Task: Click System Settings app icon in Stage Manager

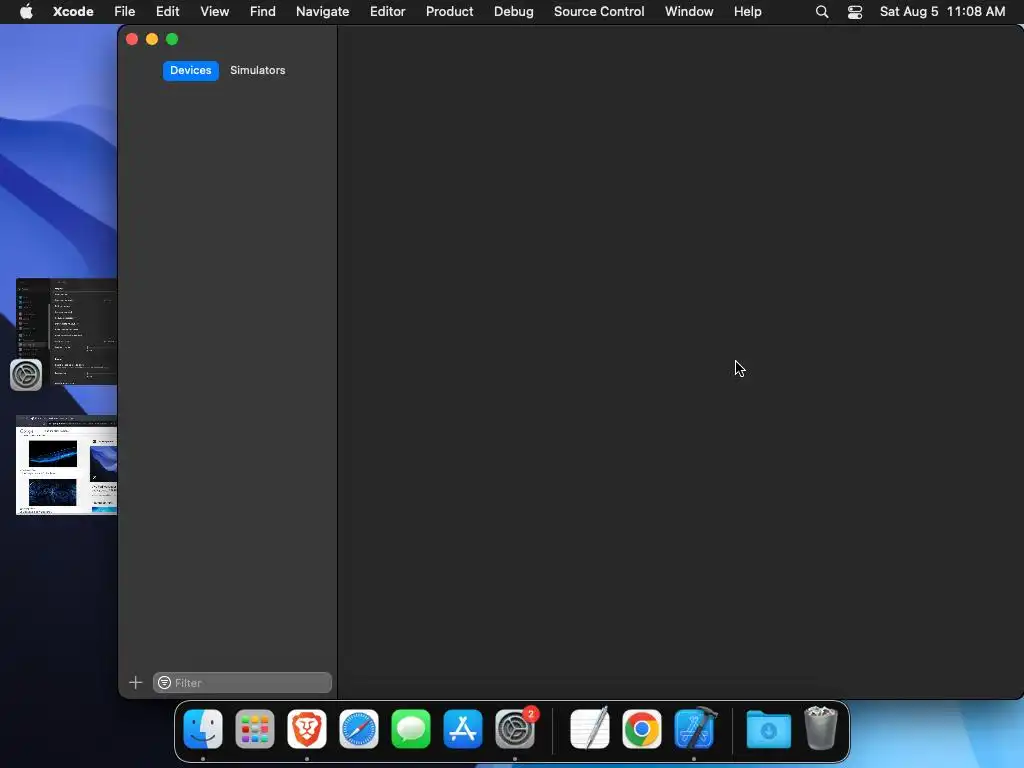Action: pyautogui.click(x=26, y=375)
